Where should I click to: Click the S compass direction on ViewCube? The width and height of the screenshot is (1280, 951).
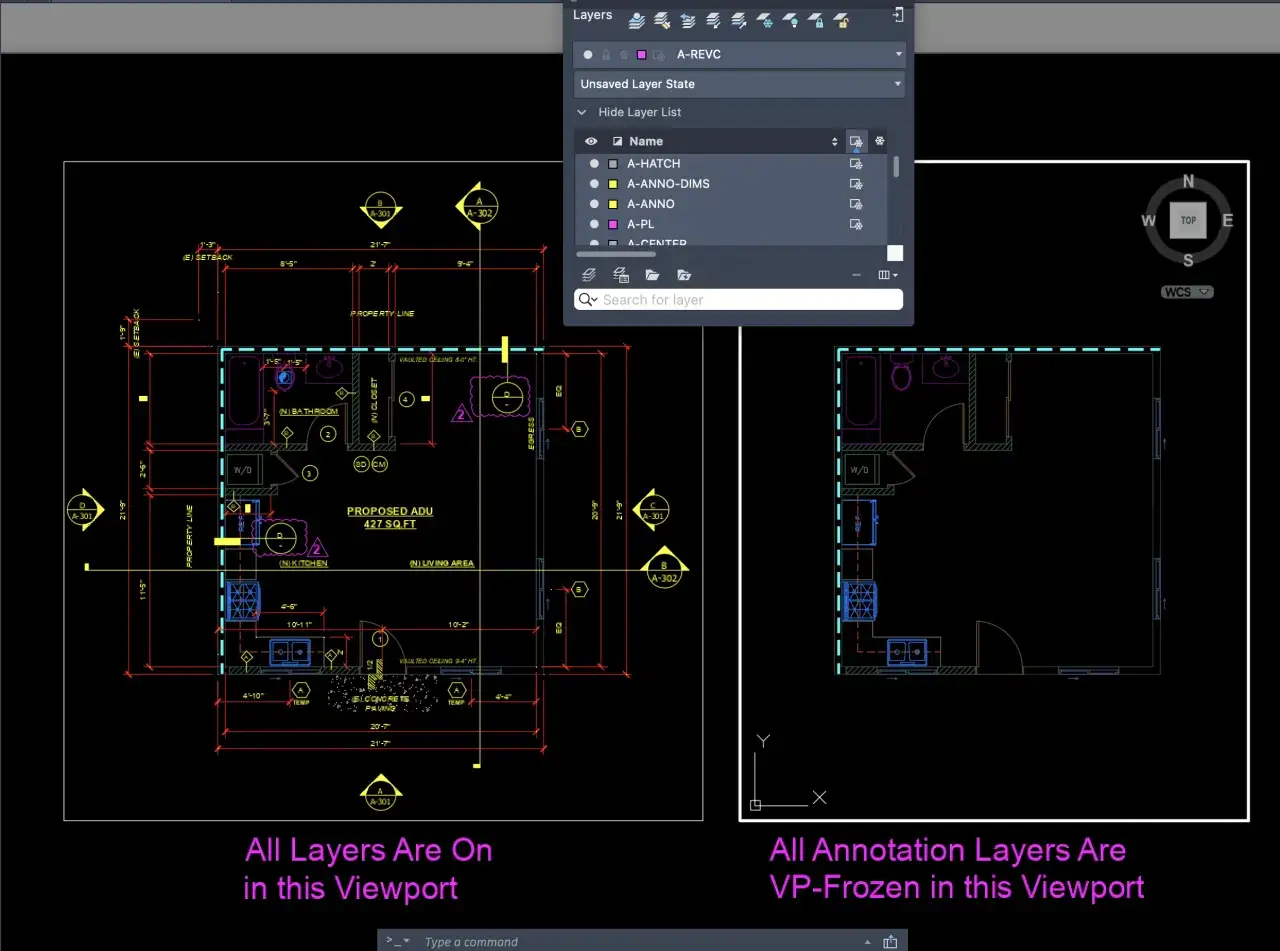coord(1189,261)
